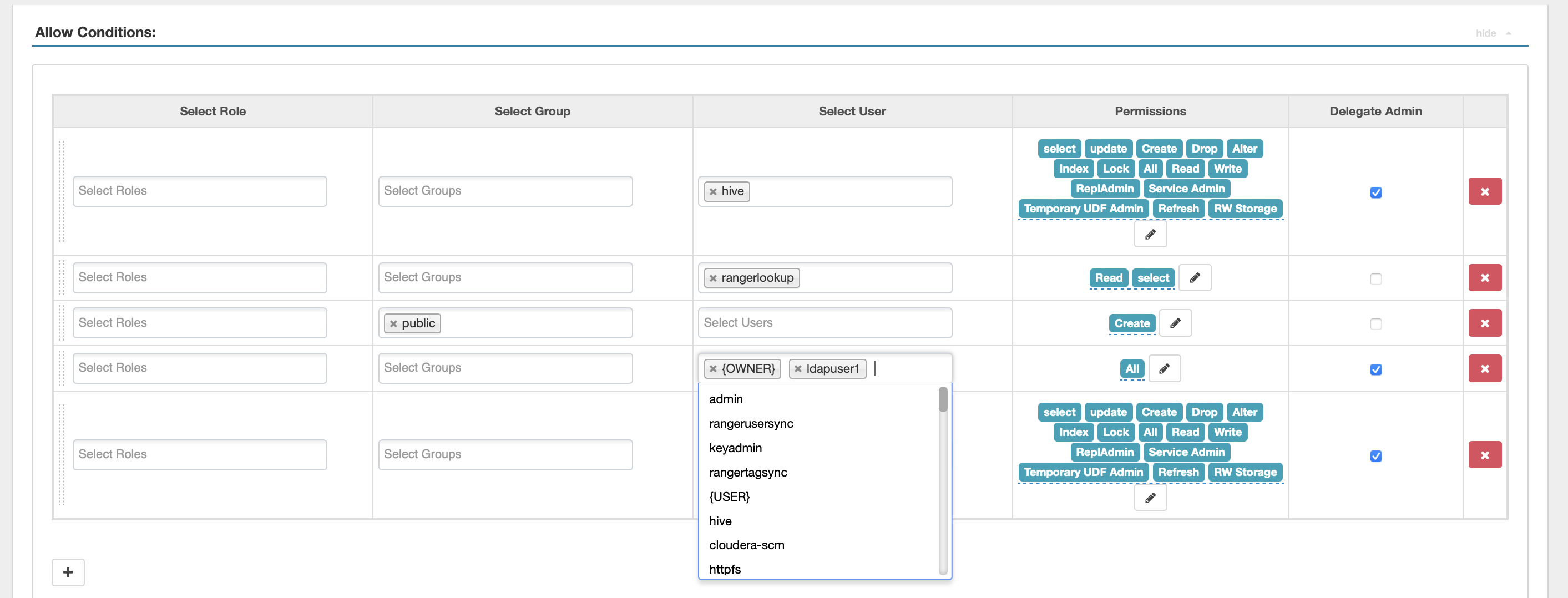Remove the rangerlookup condition row
Screen dimensions: 1568x598
[x=1484, y=278]
